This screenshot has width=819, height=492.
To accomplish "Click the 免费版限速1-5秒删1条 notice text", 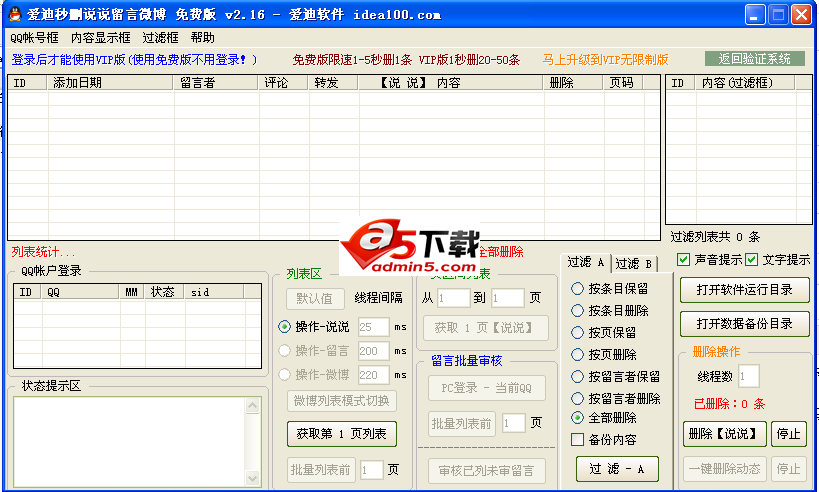I will click(x=352, y=60).
